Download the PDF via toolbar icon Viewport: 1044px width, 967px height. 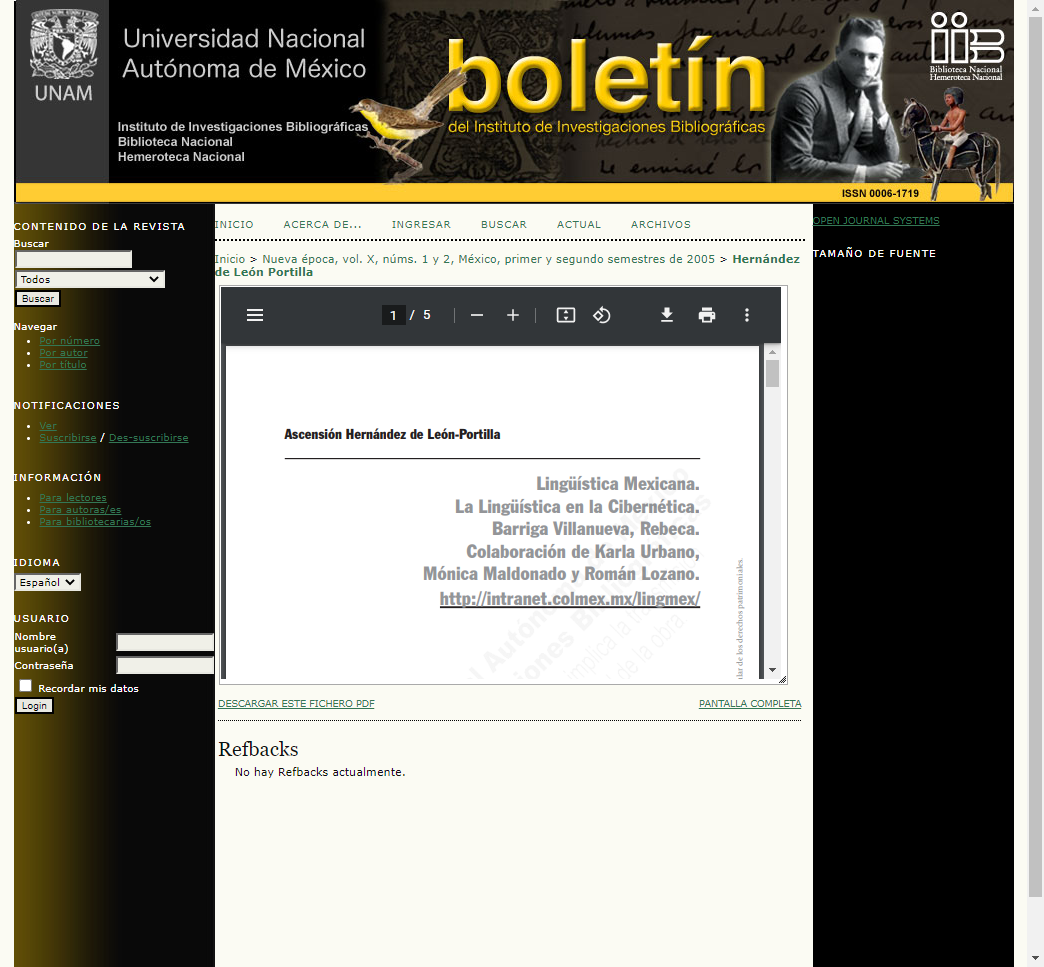(x=666, y=315)
